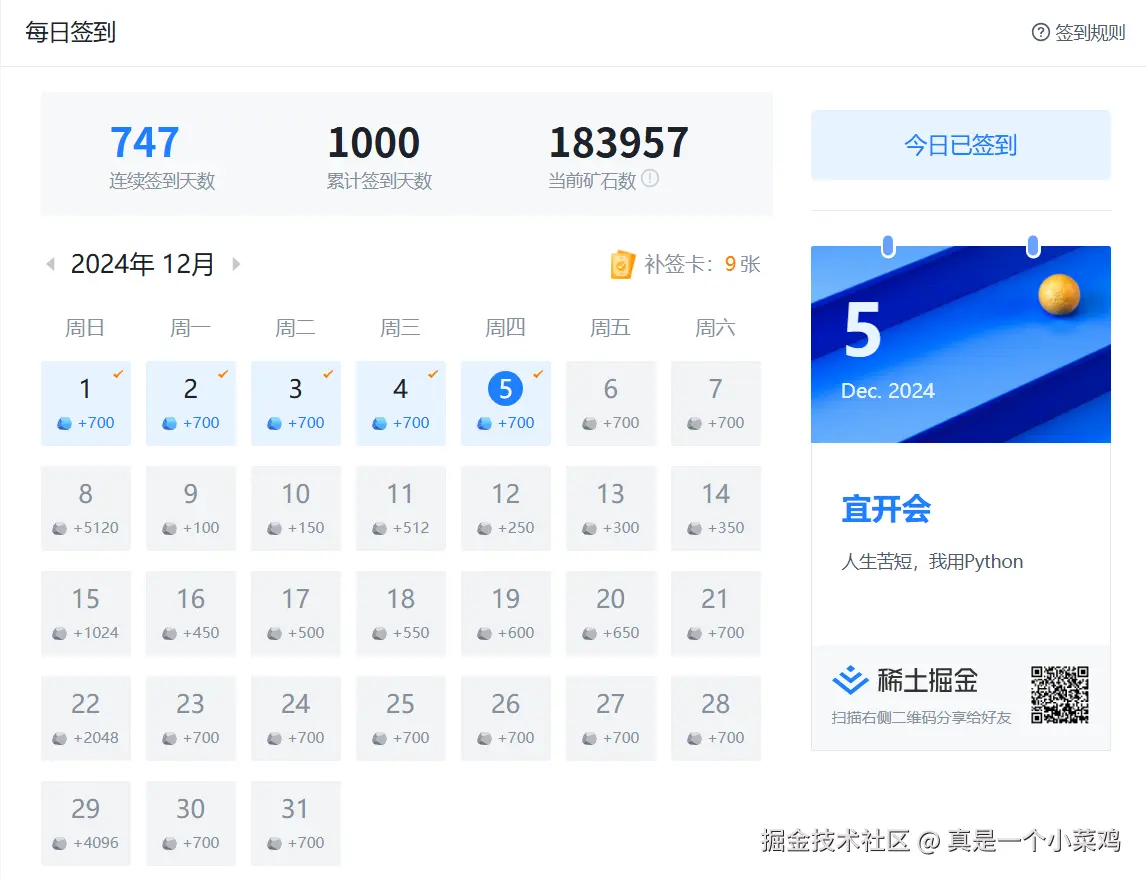Click the question mark icon beside 签到规则
This screenshot has width=1146, height=879.
click(1039, 31)
